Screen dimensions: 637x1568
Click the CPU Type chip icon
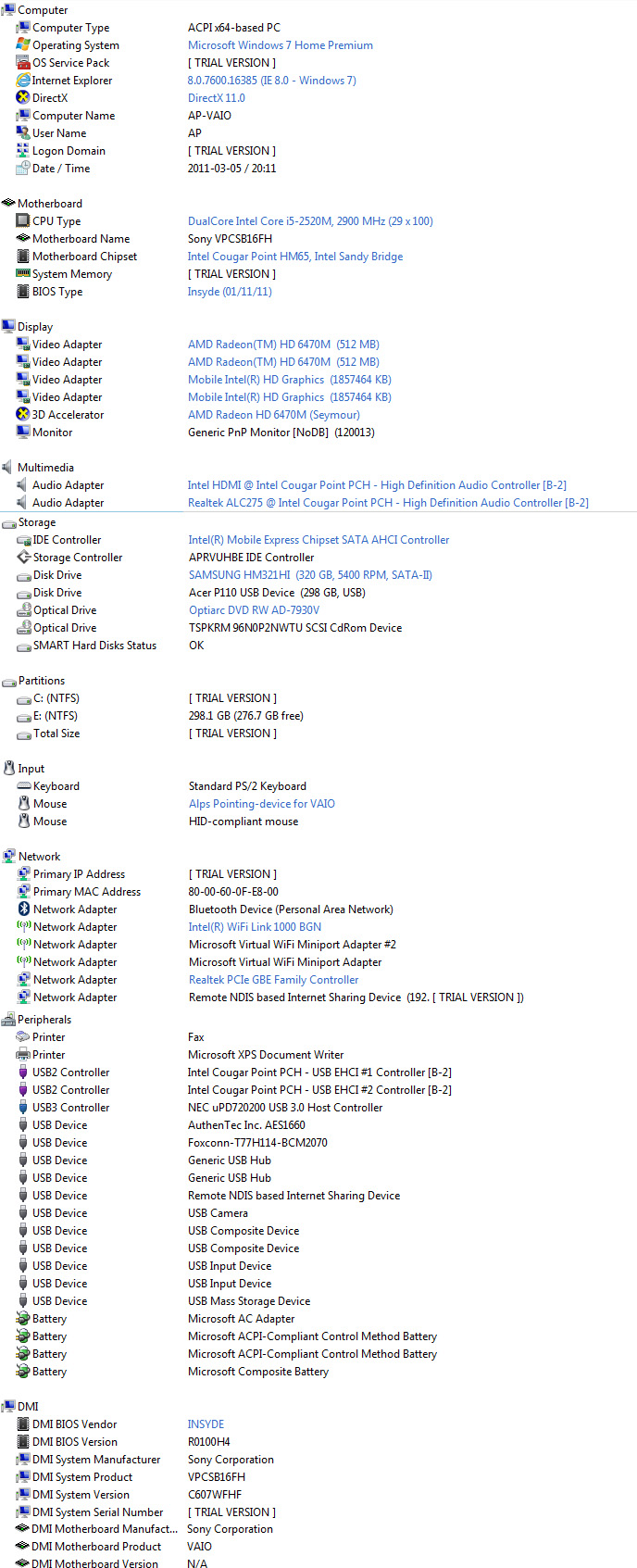(x=23, y=221)
